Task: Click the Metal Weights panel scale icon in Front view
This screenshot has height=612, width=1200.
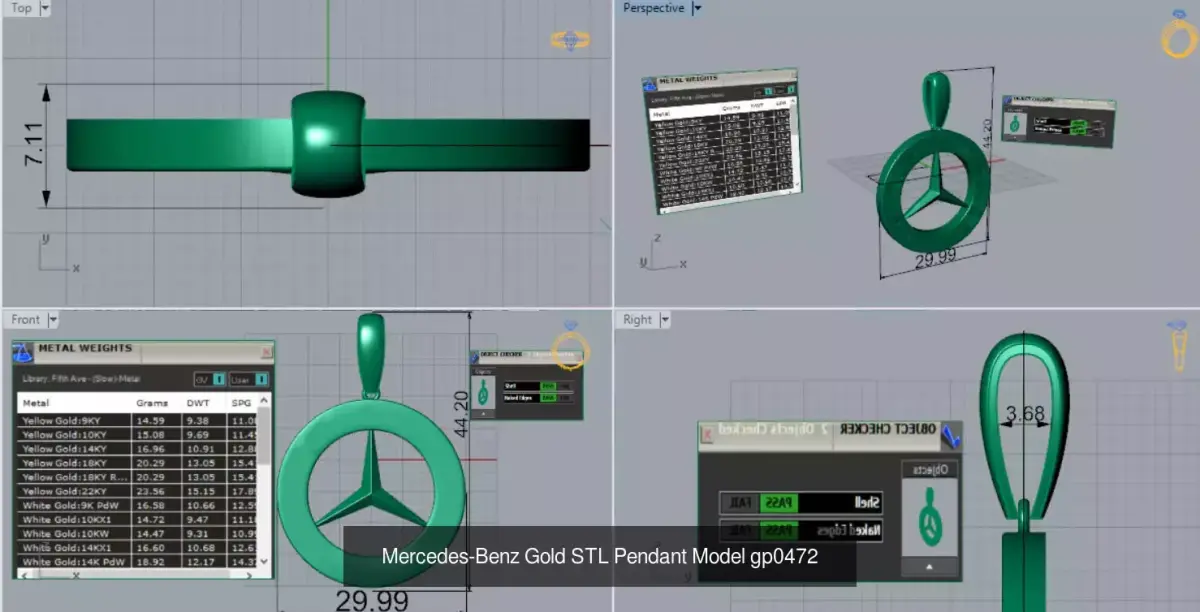Action: [24, 351]
